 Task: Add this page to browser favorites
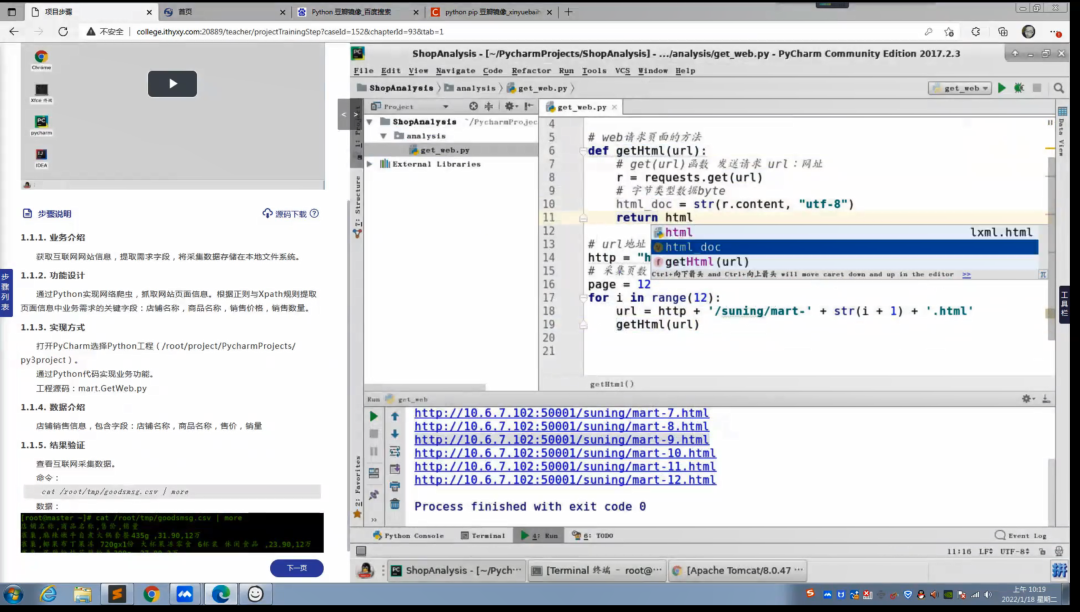(x=949, y=32)
